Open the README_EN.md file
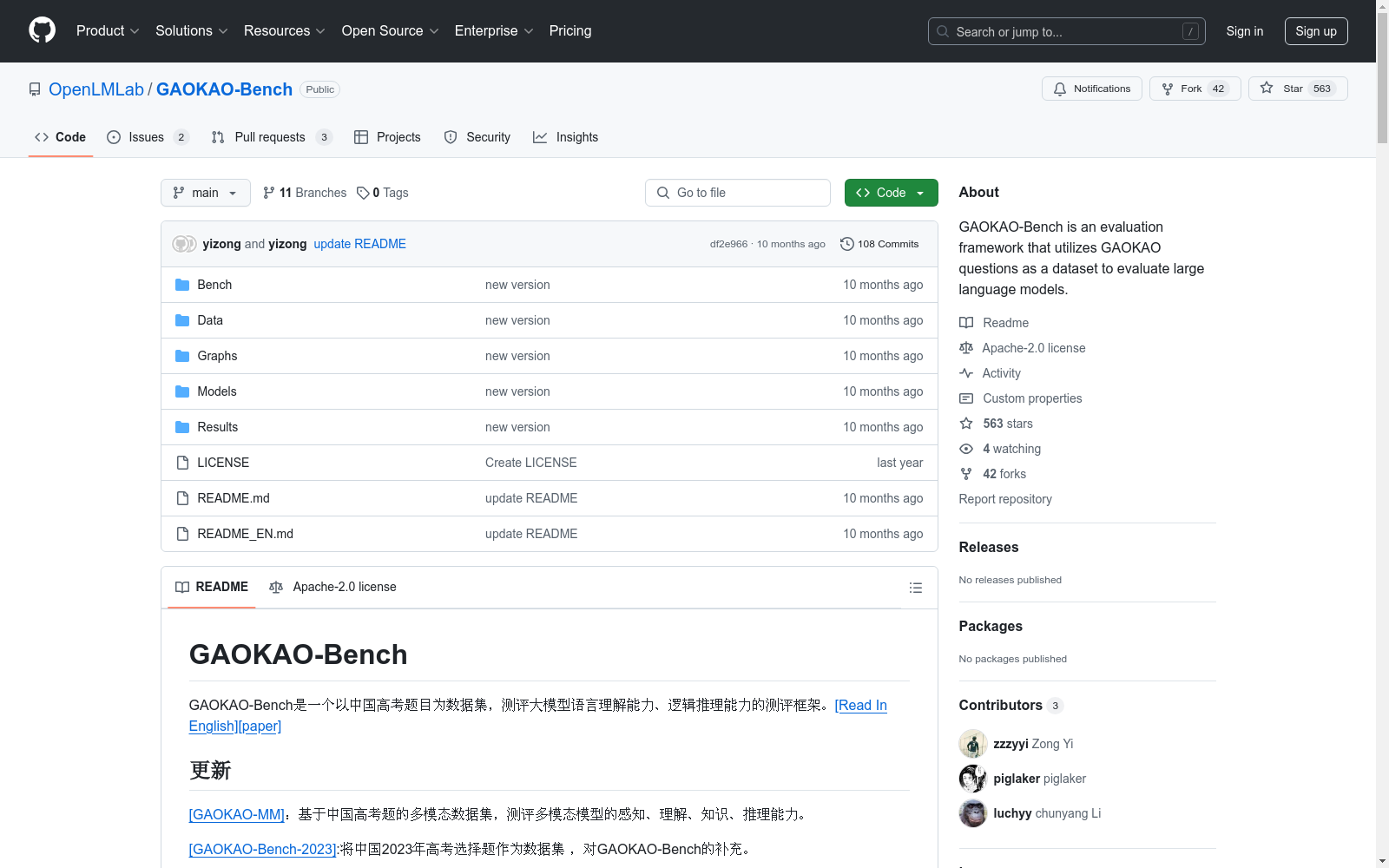This screenshot has width=1389, height=868. pos(245,534)
